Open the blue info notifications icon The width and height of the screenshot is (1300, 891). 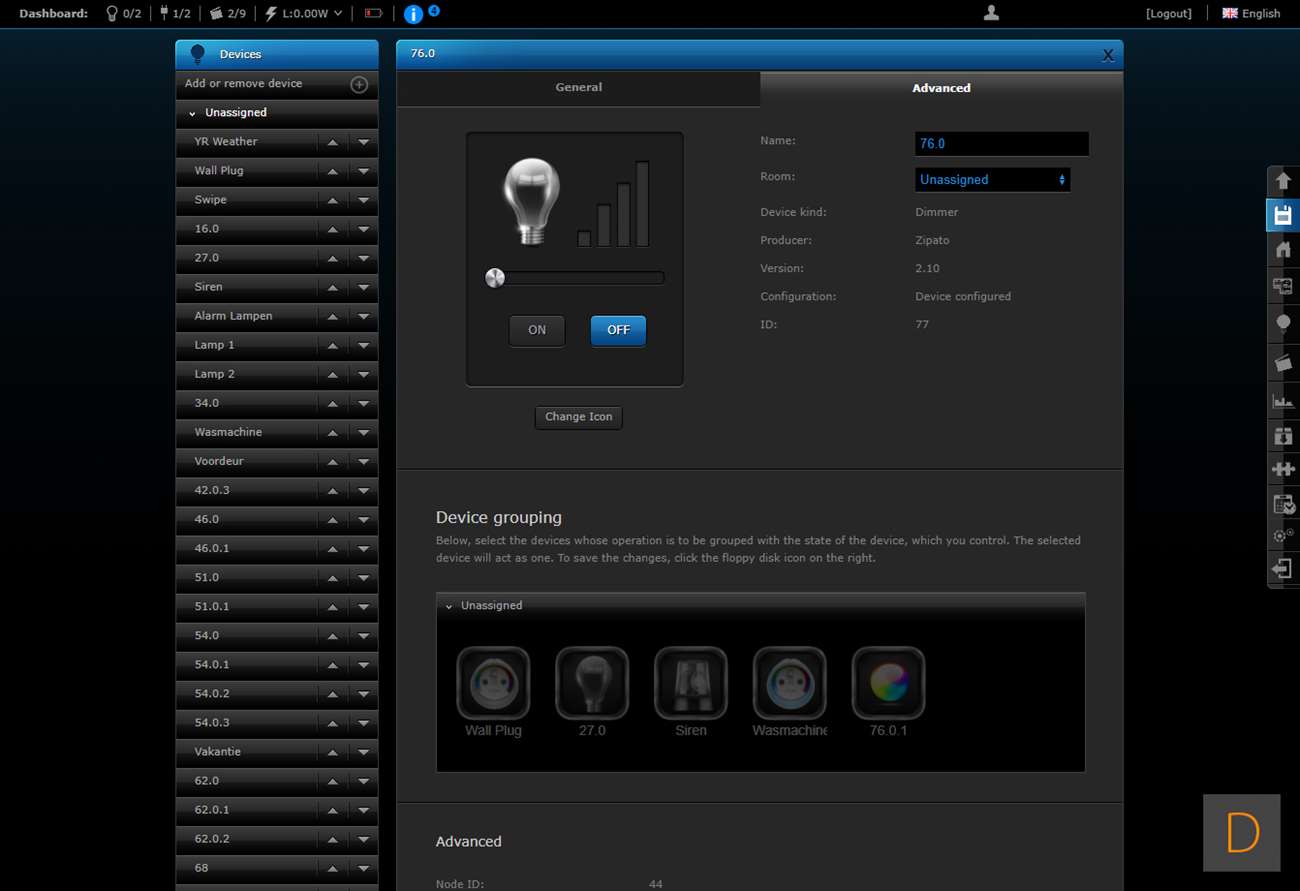coord(413,14)
